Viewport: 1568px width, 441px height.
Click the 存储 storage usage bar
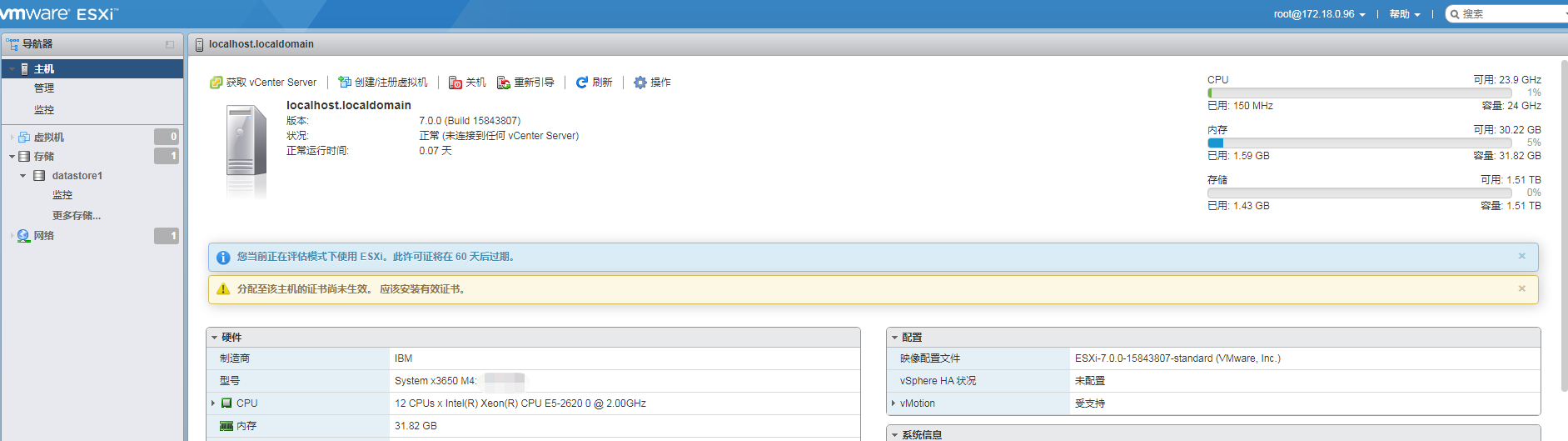click(x=1360, y=193)
